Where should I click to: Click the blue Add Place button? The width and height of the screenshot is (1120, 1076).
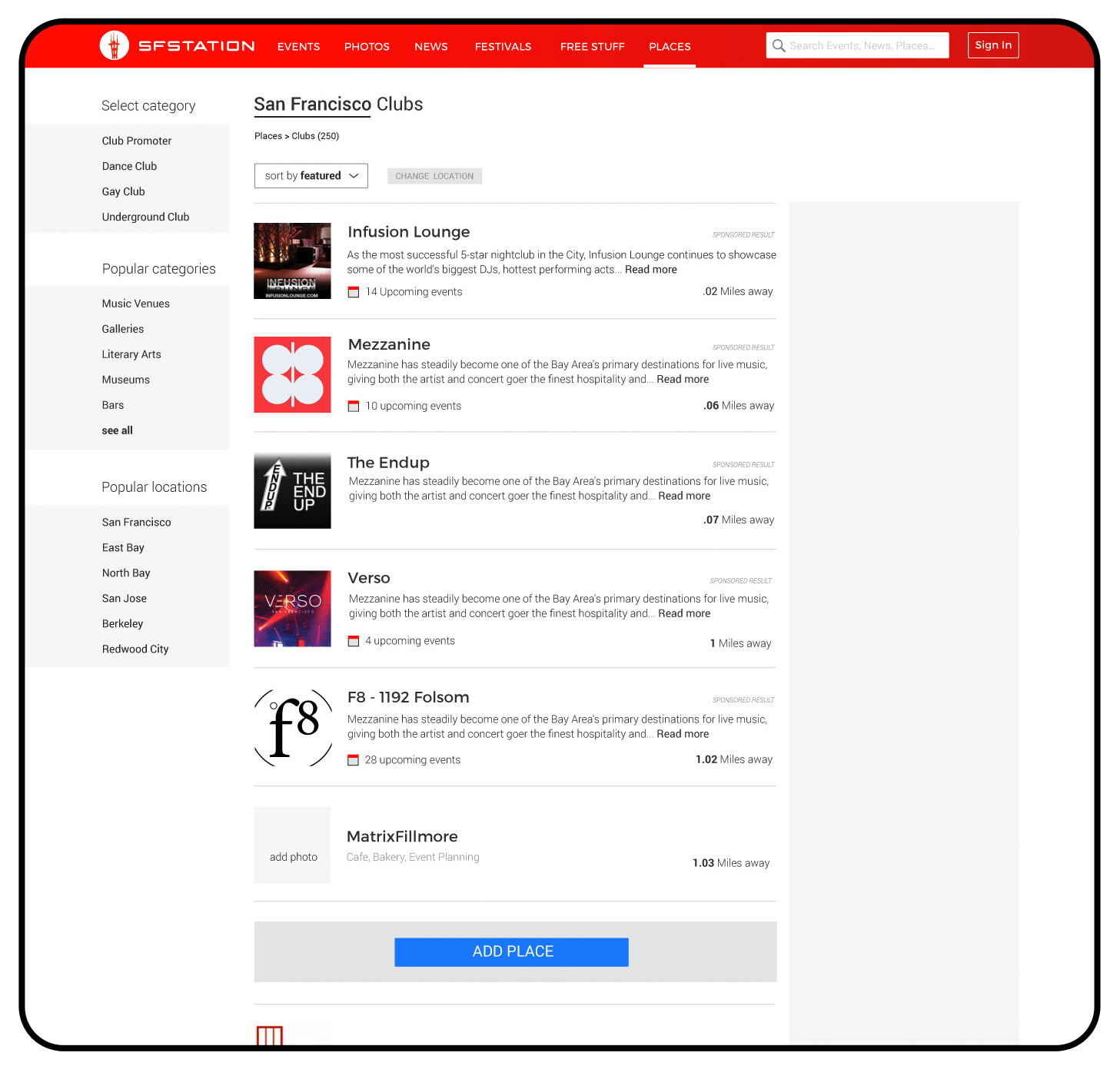tap(511, 951)
